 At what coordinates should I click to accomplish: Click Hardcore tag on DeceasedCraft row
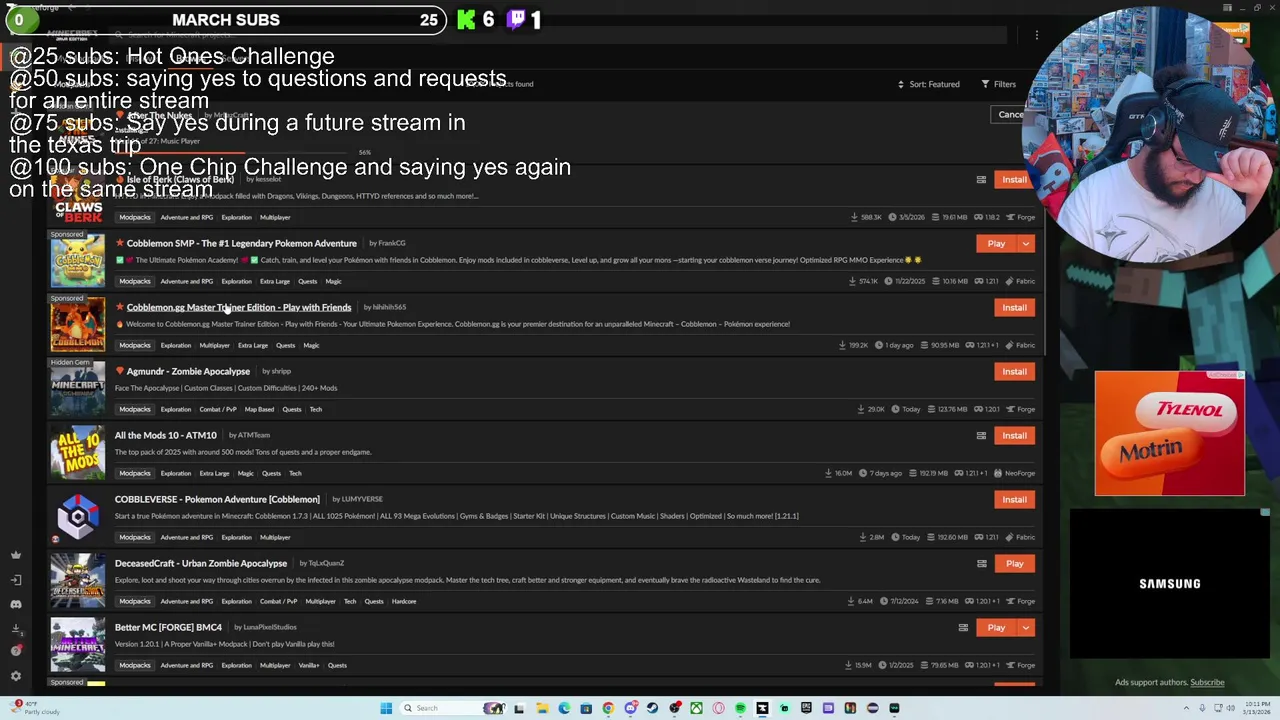404,602
